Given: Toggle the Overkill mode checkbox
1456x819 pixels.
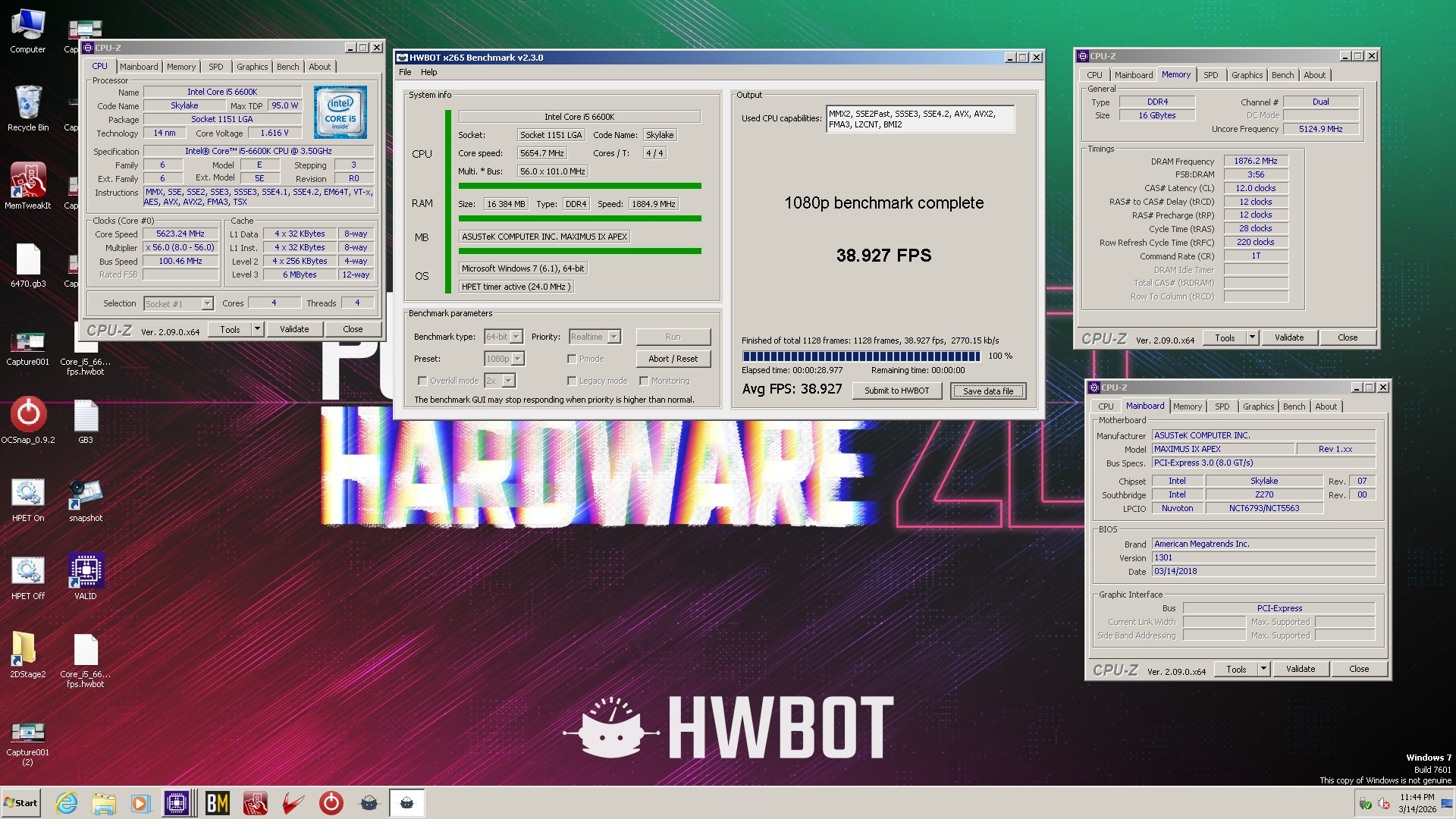Looking at the screenshot, I should tap(422, 381).
